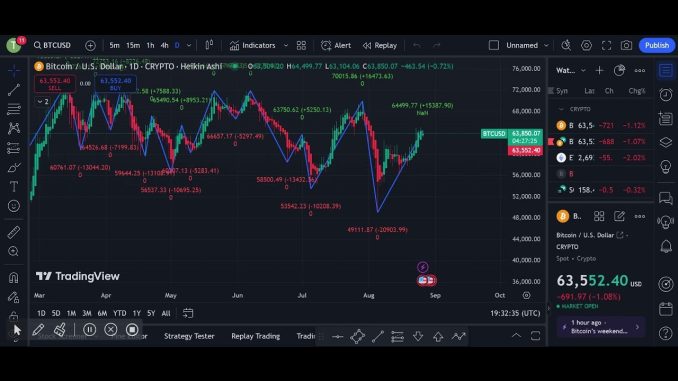Pause the screen recording
This screenshot has width=678, height=381.
(90, 330)
